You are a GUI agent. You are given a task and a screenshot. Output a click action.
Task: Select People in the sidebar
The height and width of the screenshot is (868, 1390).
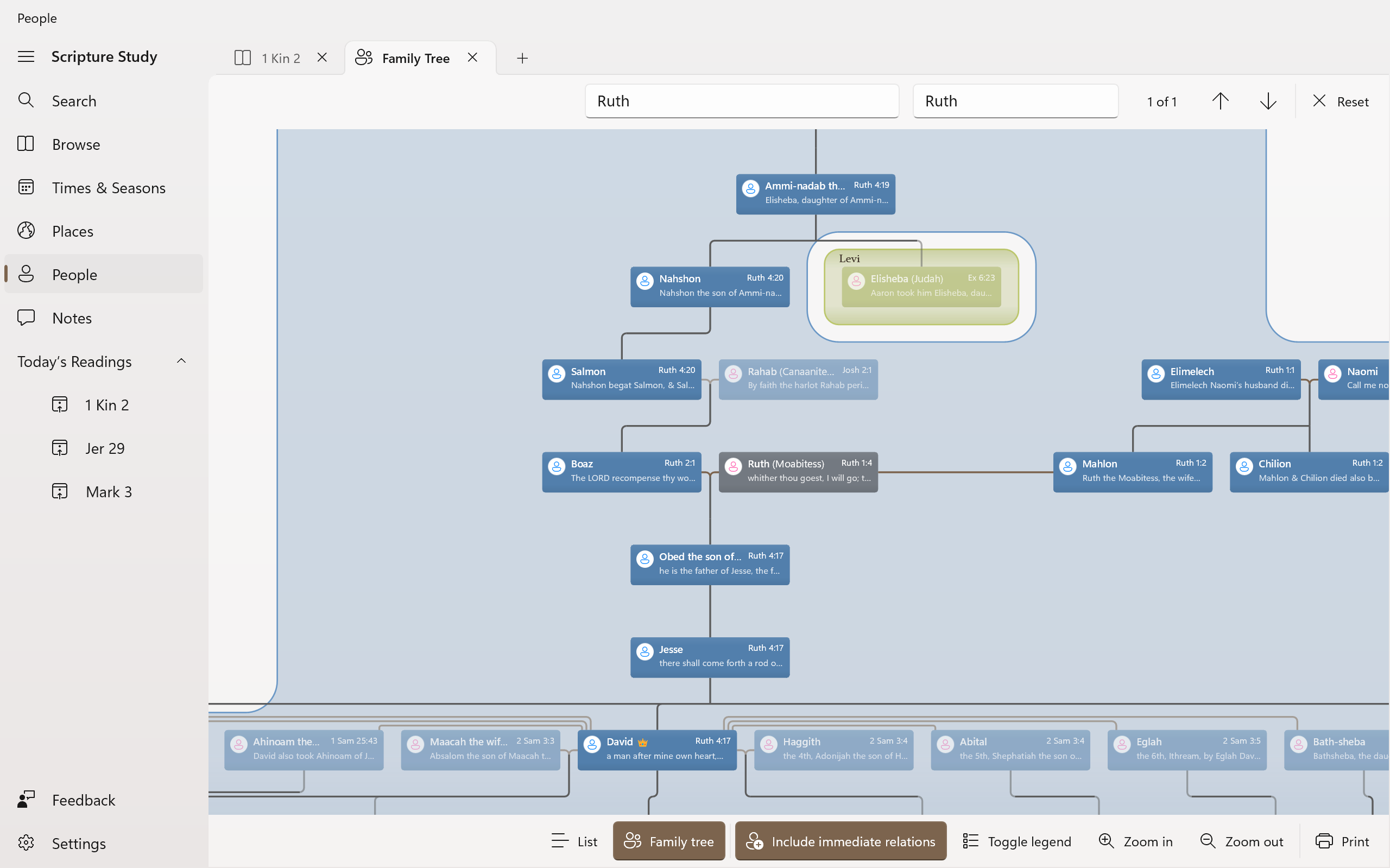point(104,275)
